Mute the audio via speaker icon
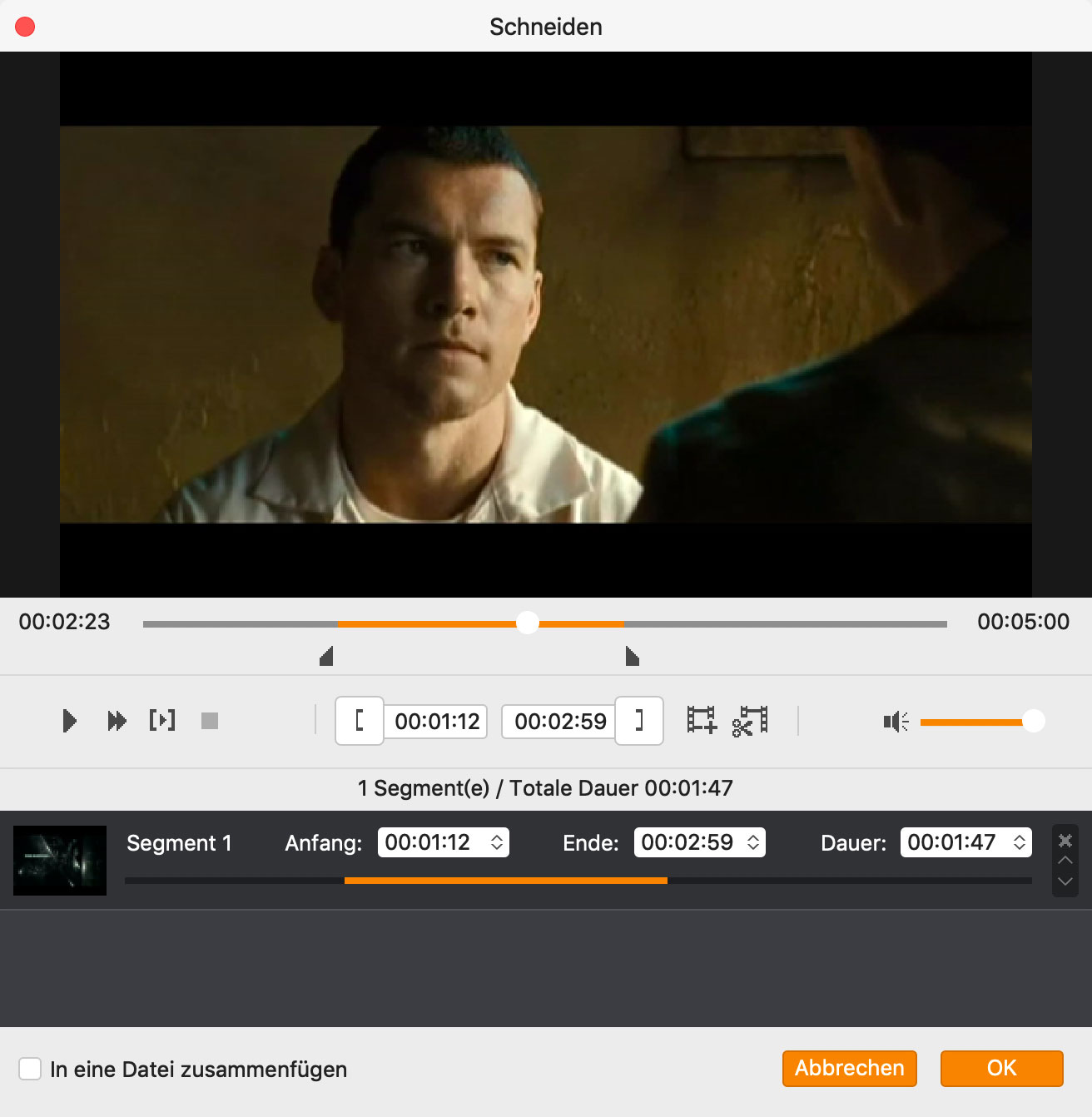This screenshot has width=1092, height=1117. (896, 722)
